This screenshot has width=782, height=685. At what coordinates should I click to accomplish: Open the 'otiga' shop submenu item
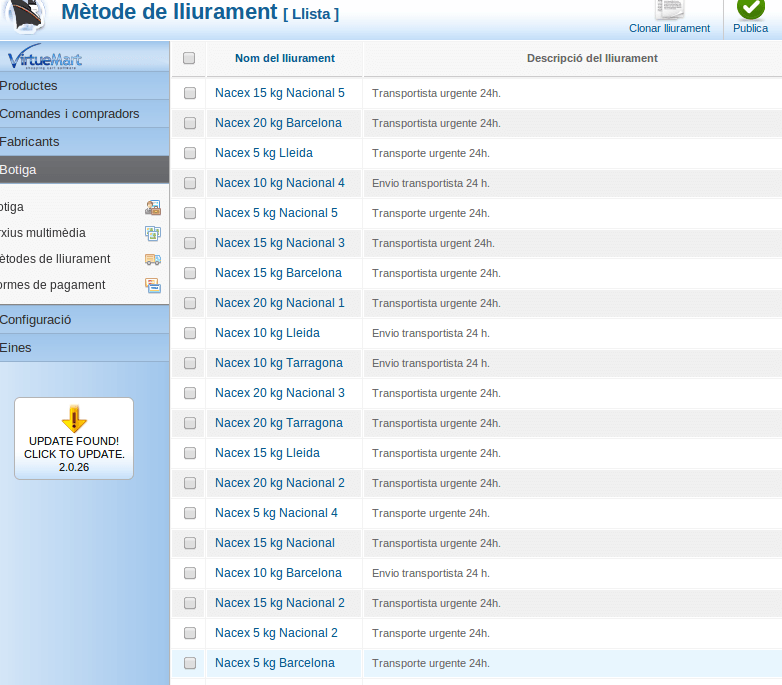(11, 207)
